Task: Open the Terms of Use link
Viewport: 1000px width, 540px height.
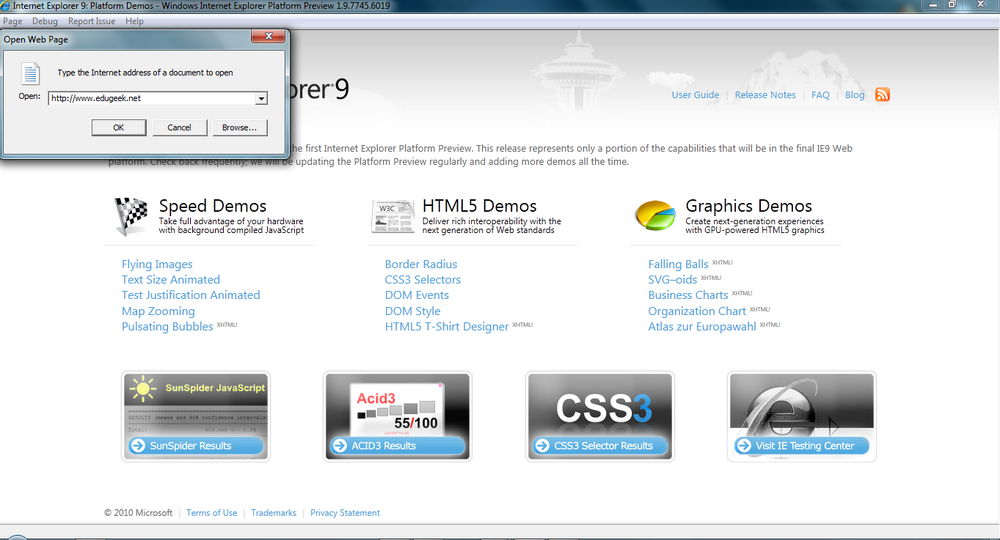Action: (x=212, y=513)
